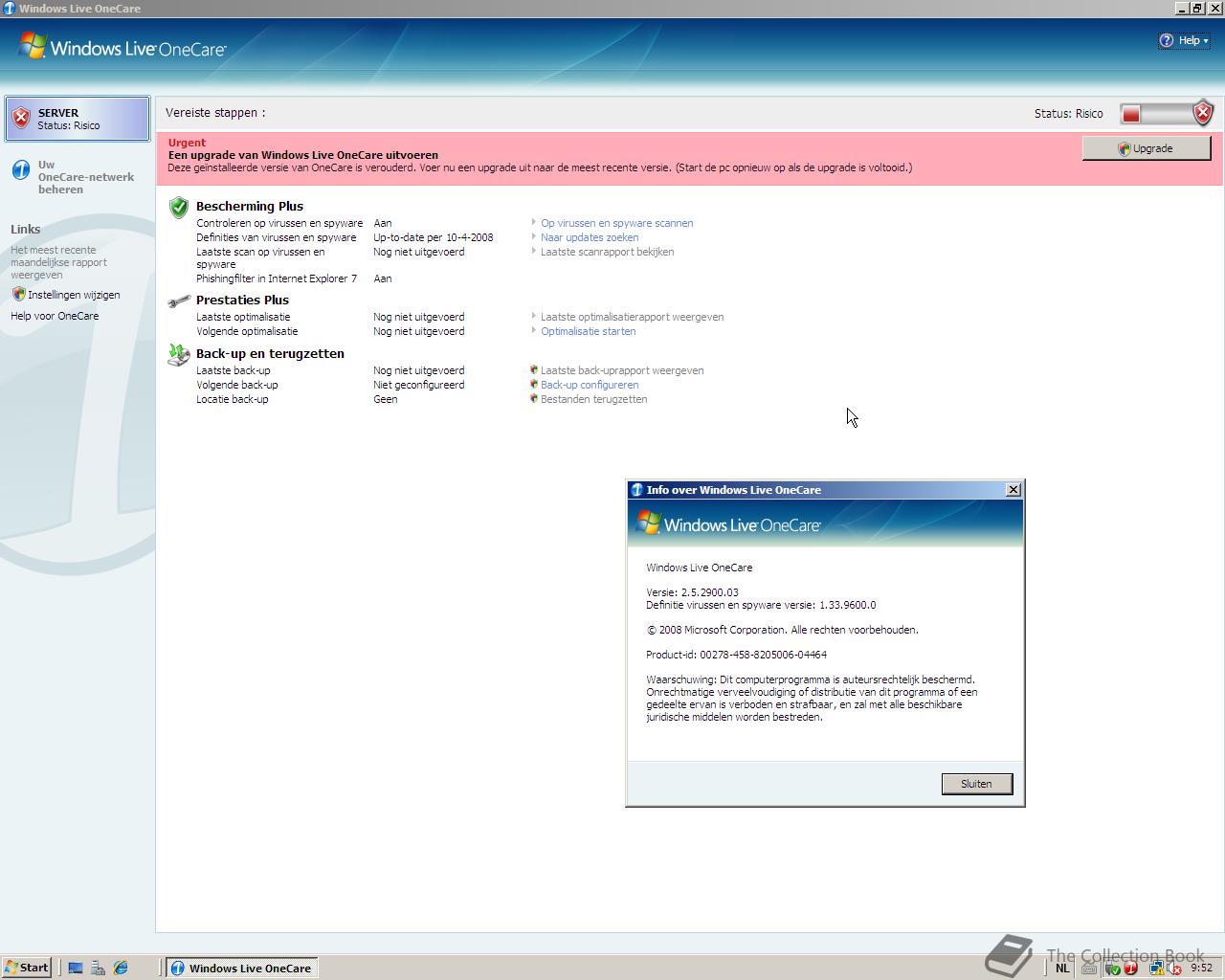This screenshot has height=980, width=1225.
Task: Open Help voor OneCare link
Action: [x=55, y=316]
